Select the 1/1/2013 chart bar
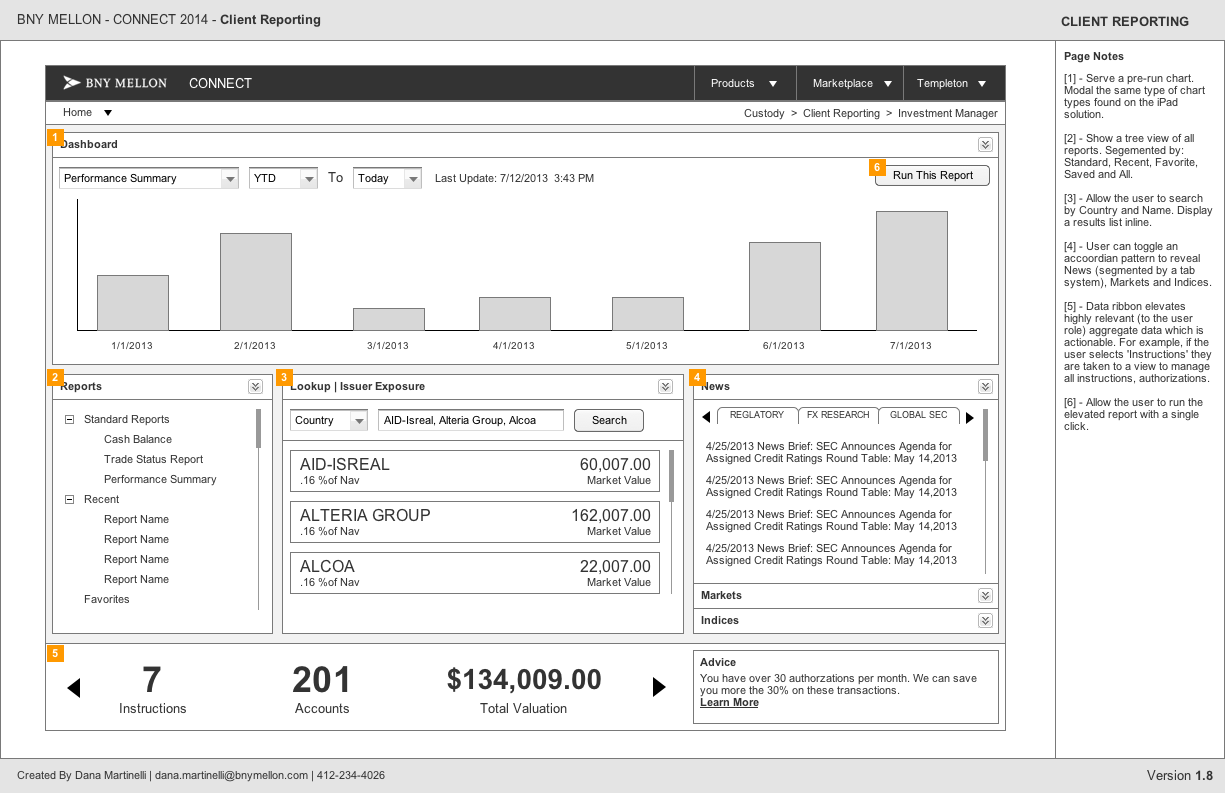This screenshot has height=793, width=1225. (133, 303)
